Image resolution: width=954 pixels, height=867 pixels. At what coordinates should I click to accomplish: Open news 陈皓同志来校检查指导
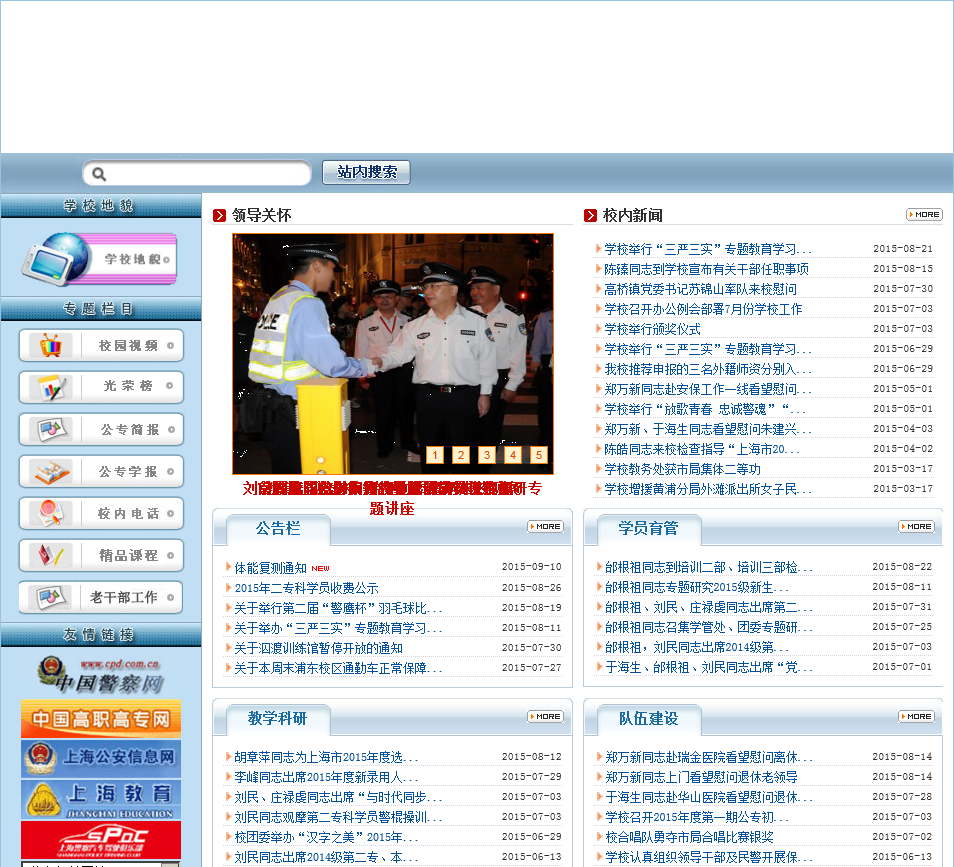702,450
